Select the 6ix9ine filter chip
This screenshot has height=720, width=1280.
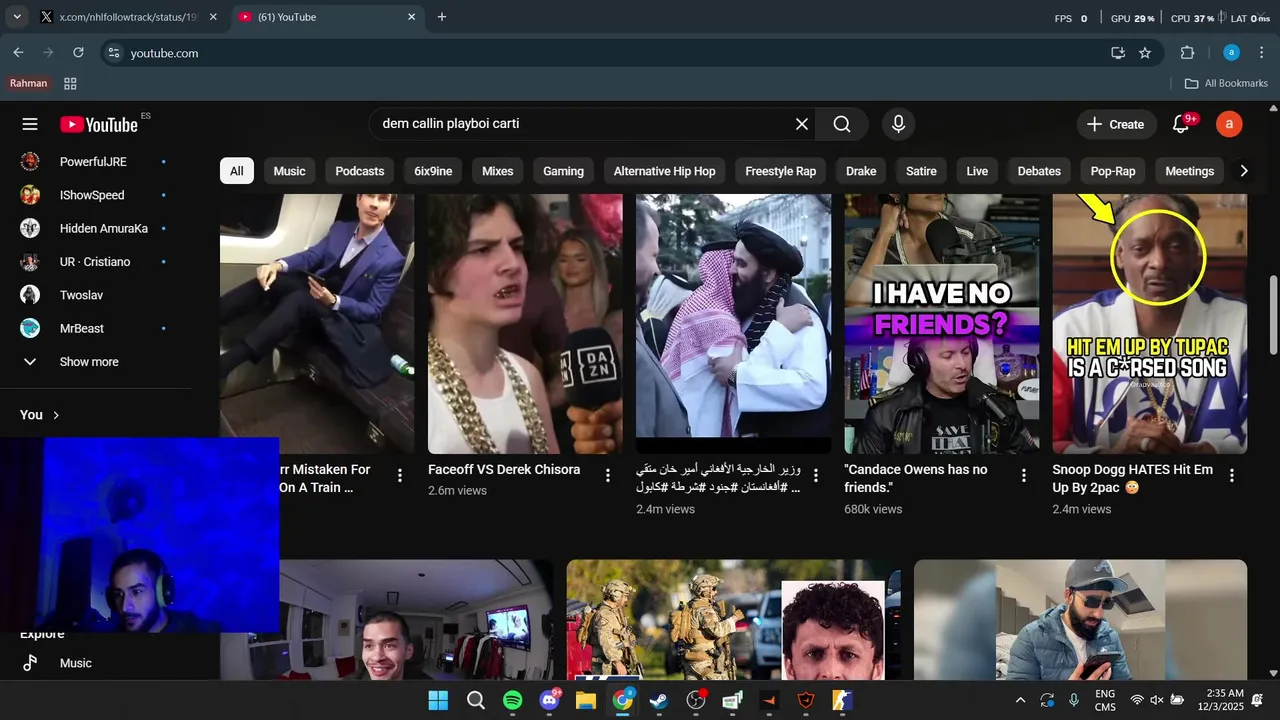433,171
